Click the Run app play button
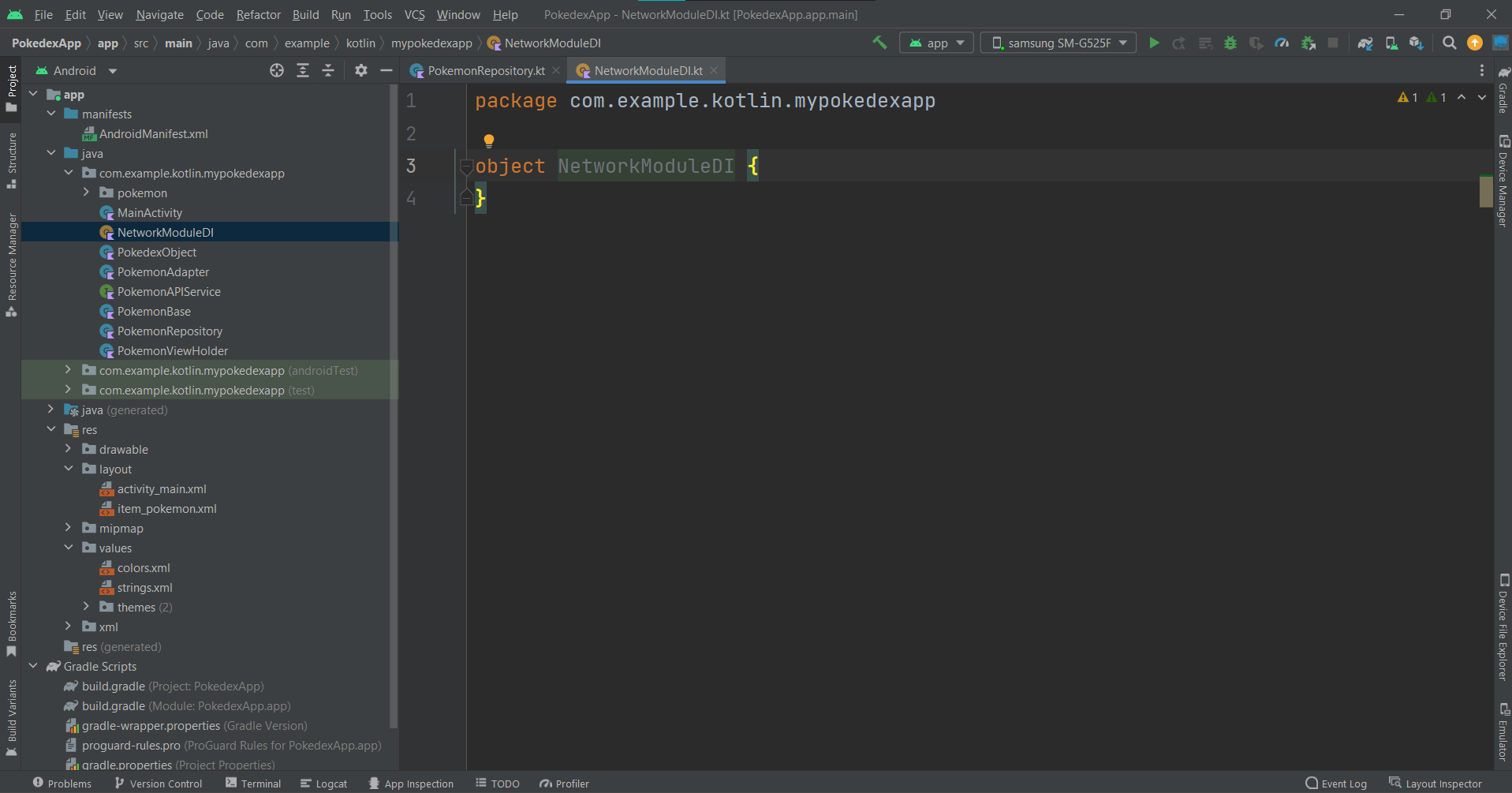 click(1154, 43)
